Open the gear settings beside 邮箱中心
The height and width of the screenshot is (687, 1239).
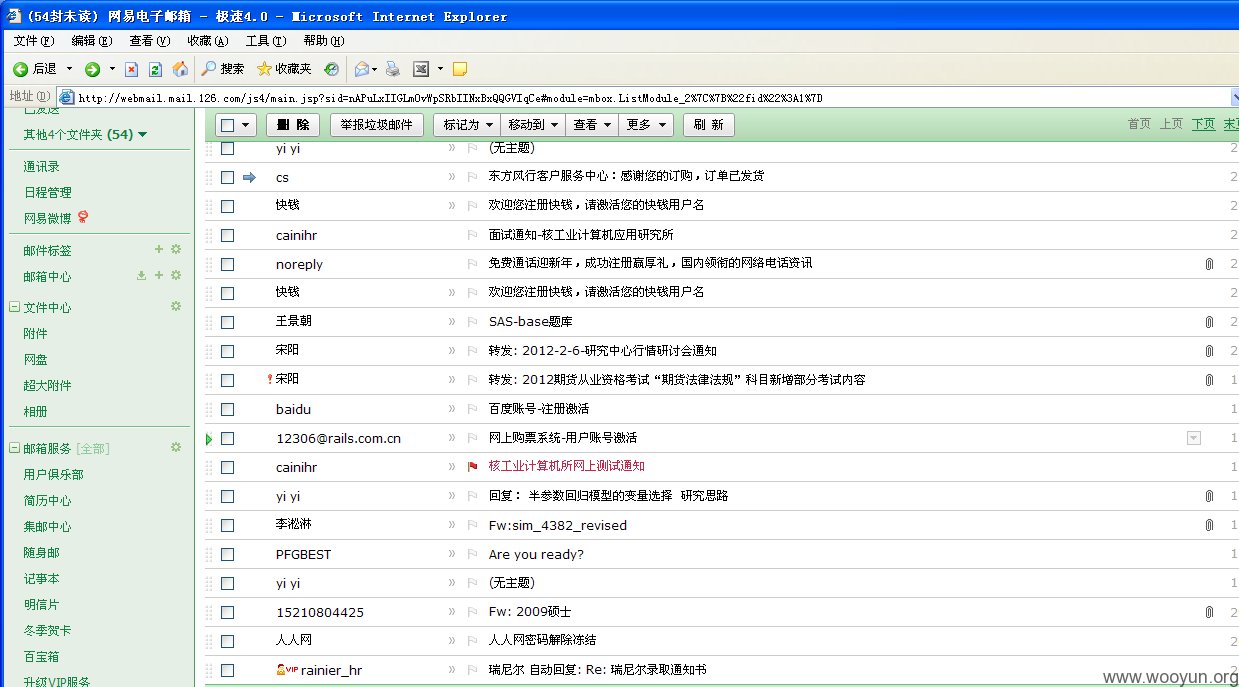pyautogui.click(x=176, y=275)
